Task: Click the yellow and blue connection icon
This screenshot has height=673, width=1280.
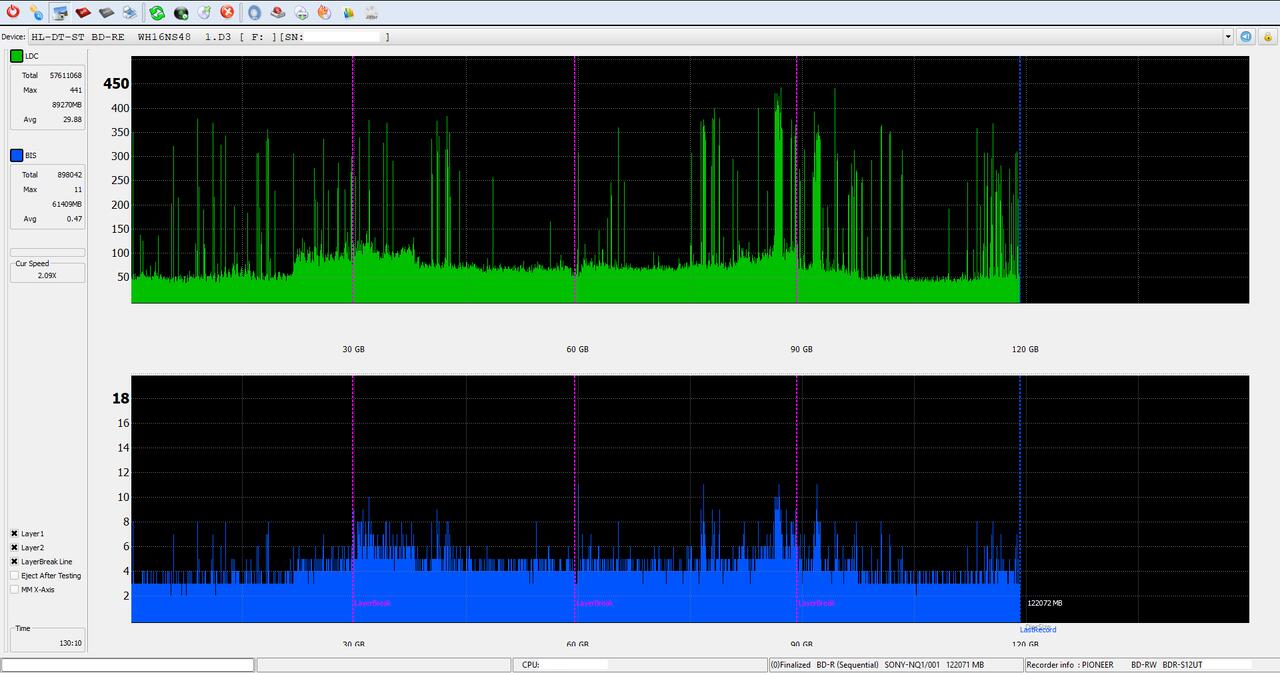Action: point(36,13)
